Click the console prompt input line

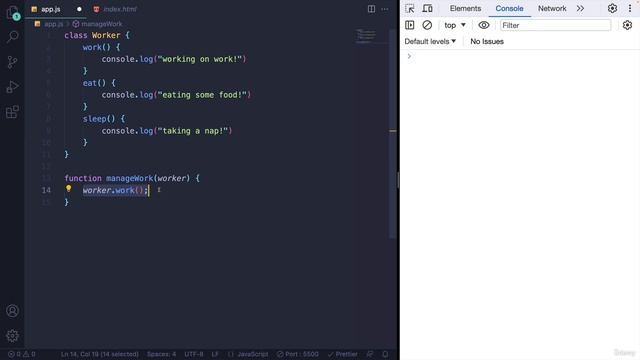pos(520,56)
